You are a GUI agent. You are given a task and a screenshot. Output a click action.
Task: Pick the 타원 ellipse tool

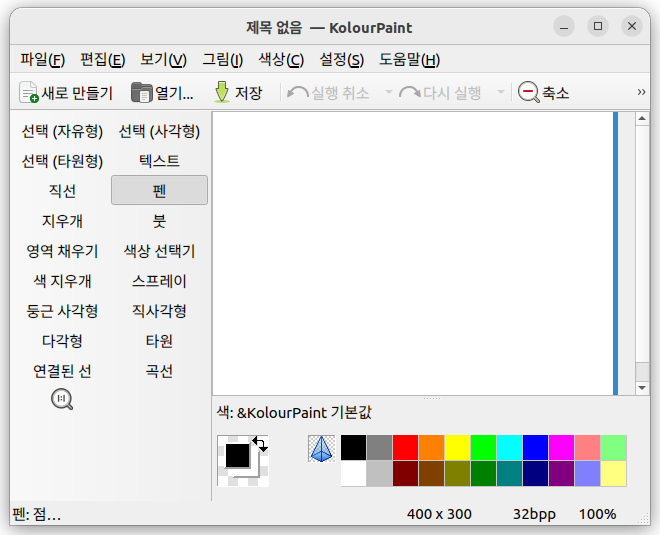159,341
